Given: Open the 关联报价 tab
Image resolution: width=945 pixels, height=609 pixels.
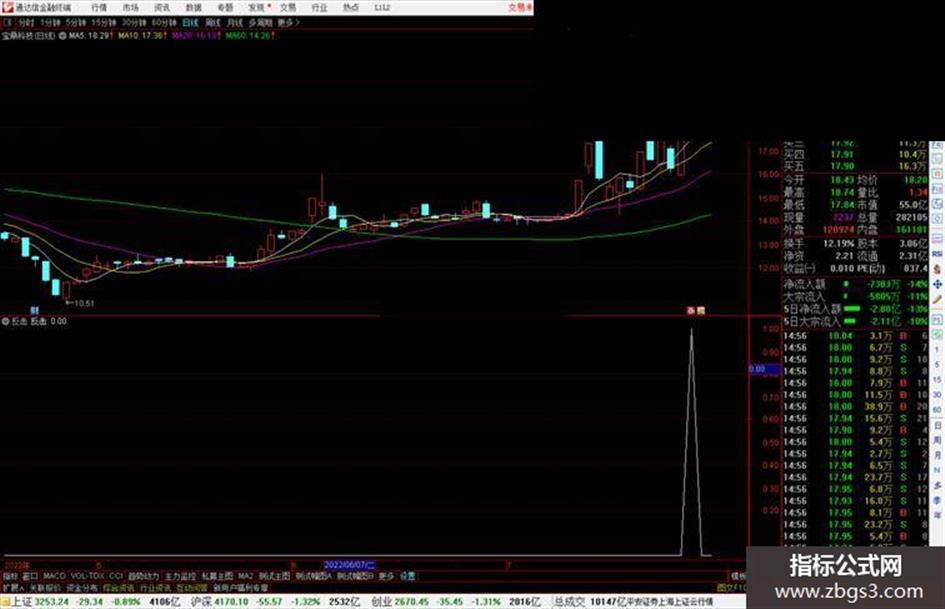Looking at the screenshot, I should tap(45, 587).
